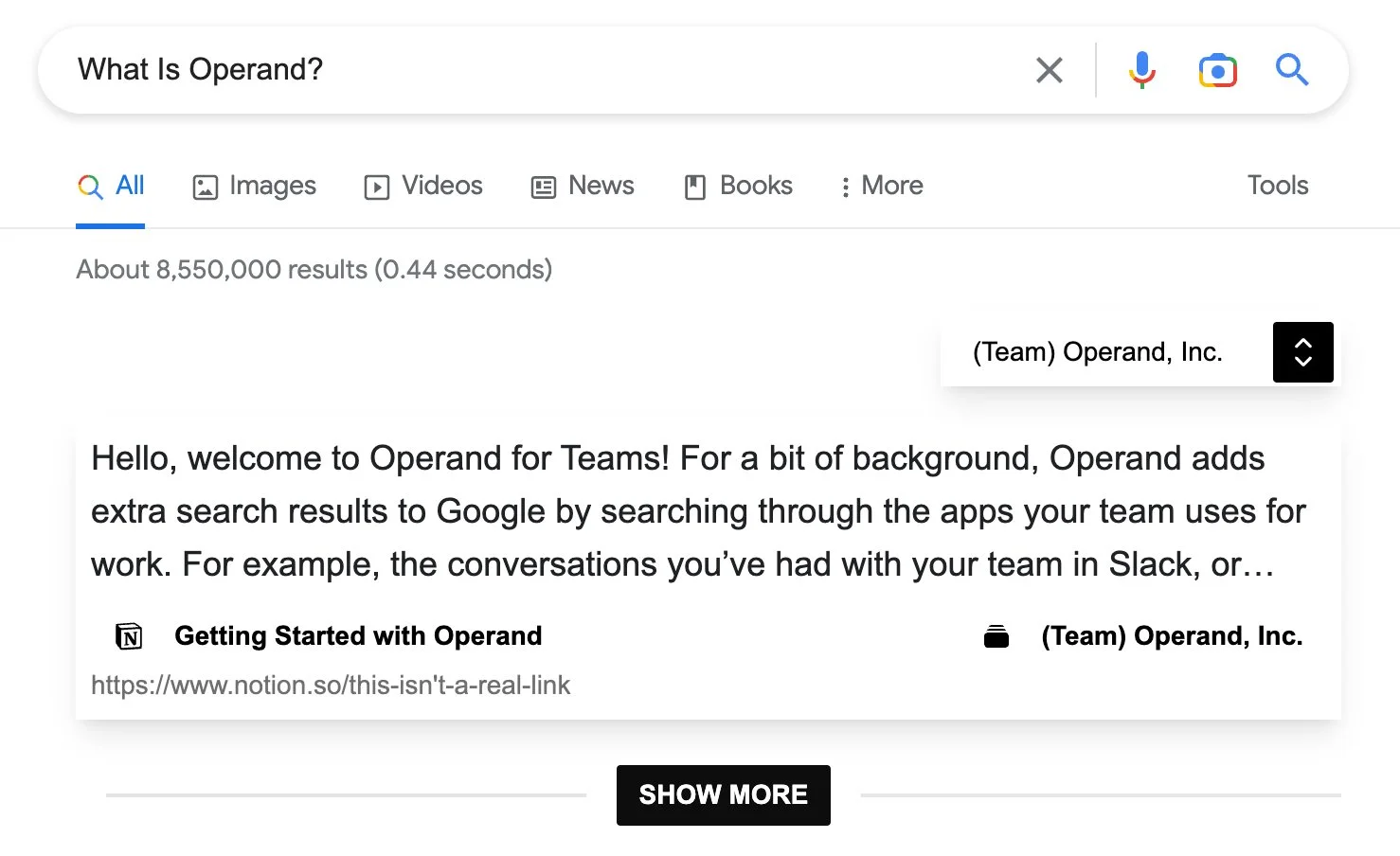Open Google Lens image search camera icon

pos(1217,70)
